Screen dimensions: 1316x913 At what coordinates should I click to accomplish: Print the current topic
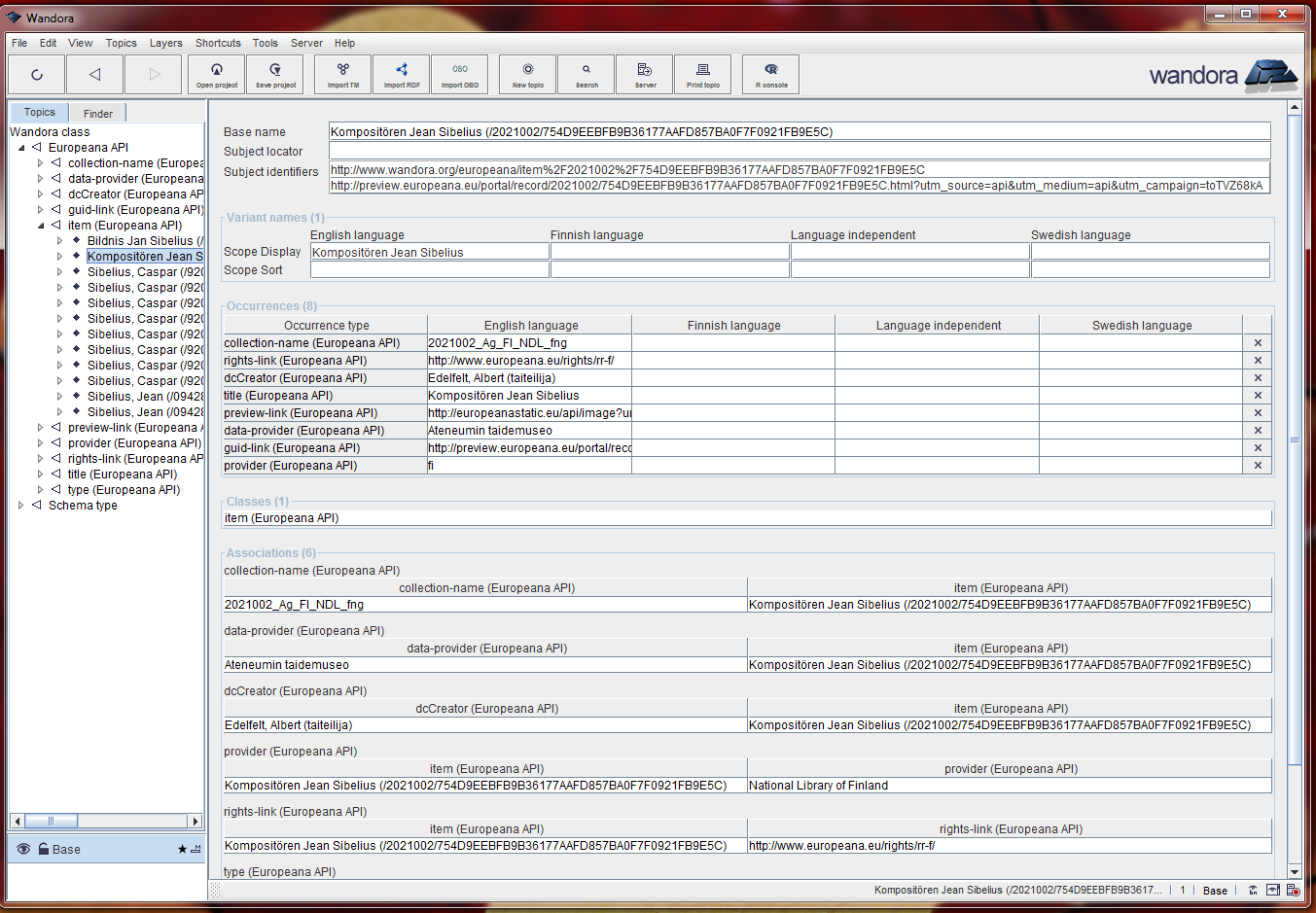pos(702,74)
